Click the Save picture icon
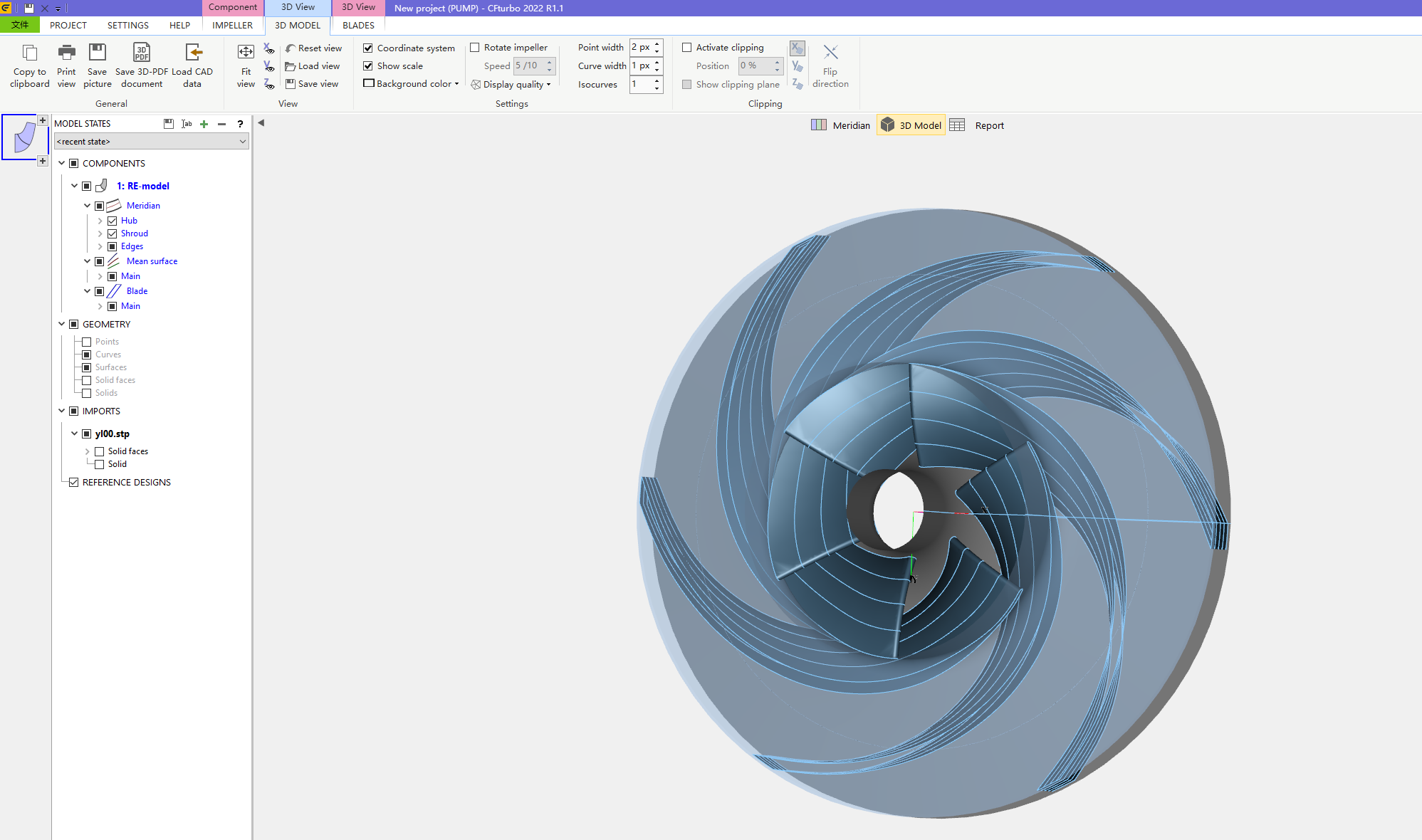This screenshot has width=1422, height=840. coord(97,53)
